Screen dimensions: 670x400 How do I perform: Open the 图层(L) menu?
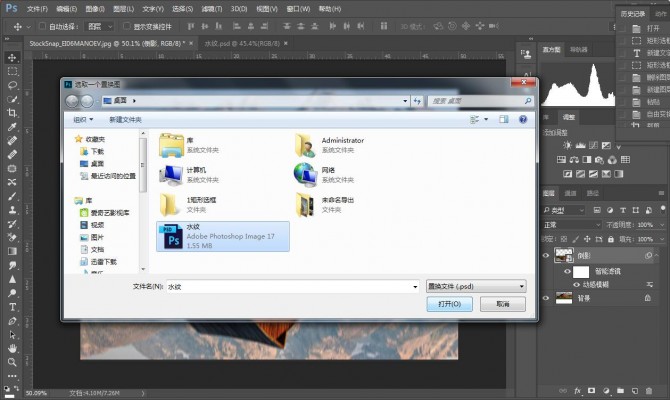pyautogui.click(x=123, y=9)
